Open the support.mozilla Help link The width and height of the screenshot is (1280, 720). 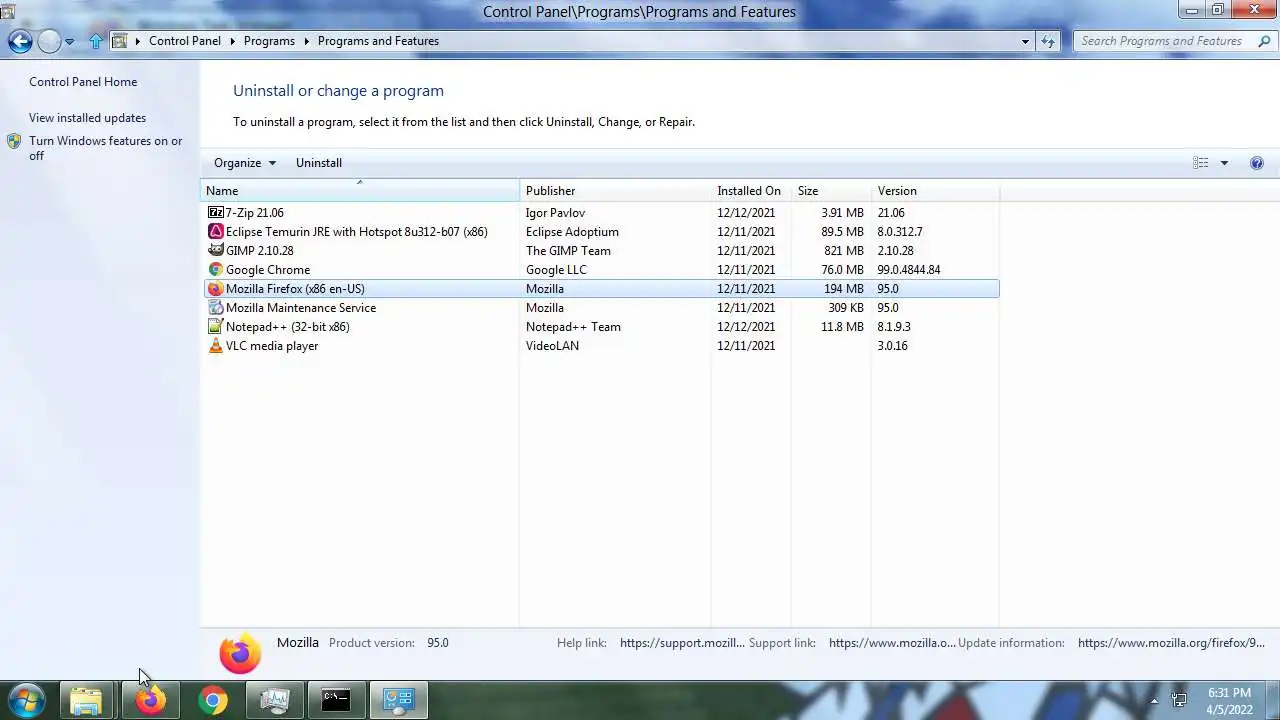point(682,643)
